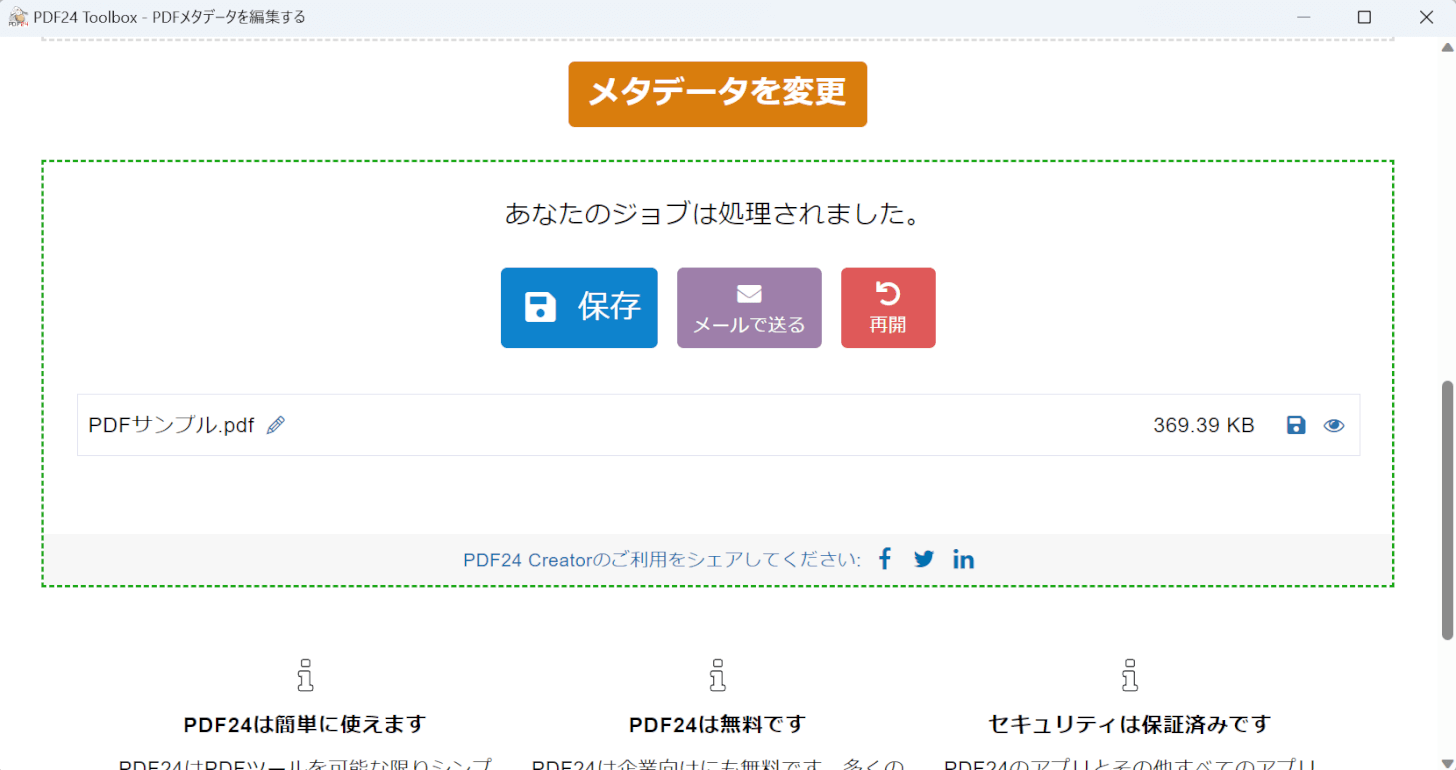Maximize the PDF24 Toolbox window
Viewport: 1456px width, 770px height.
pos(1364,17)
